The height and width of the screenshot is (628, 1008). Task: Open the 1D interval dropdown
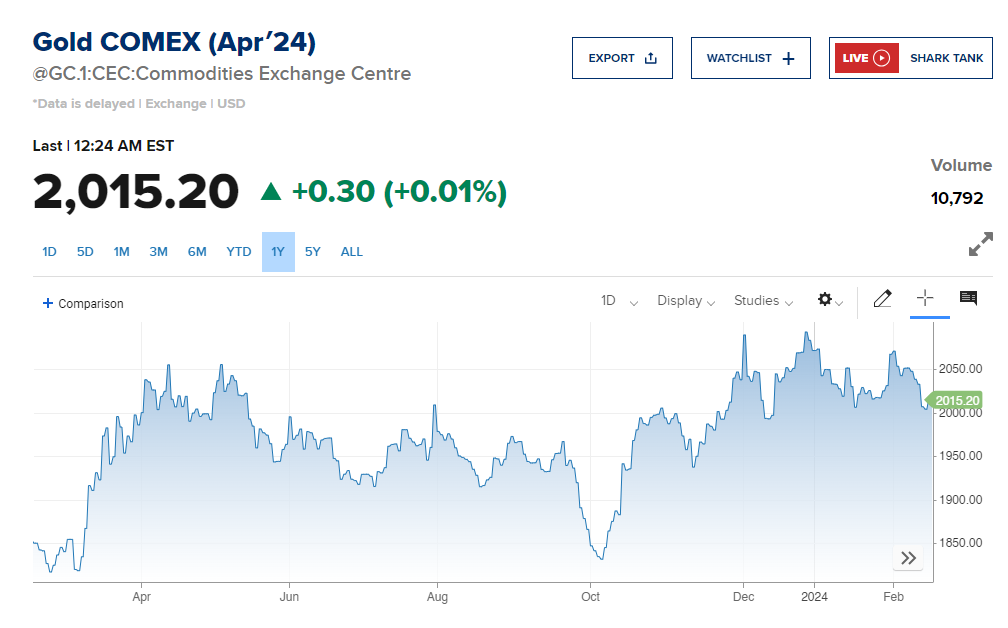click(619, 301)
